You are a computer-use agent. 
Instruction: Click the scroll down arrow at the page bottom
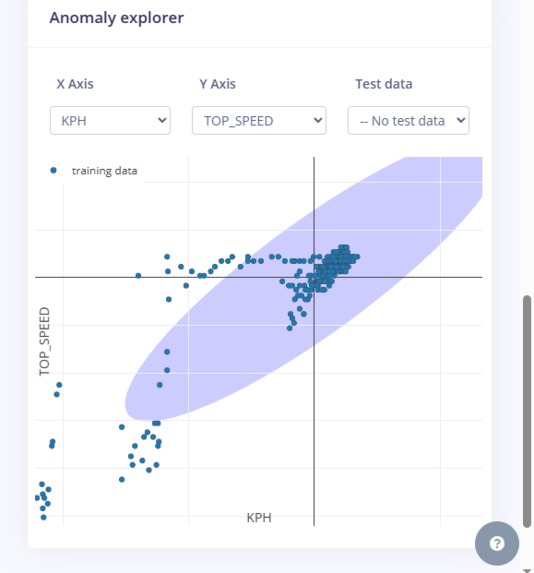pos(527,570)
